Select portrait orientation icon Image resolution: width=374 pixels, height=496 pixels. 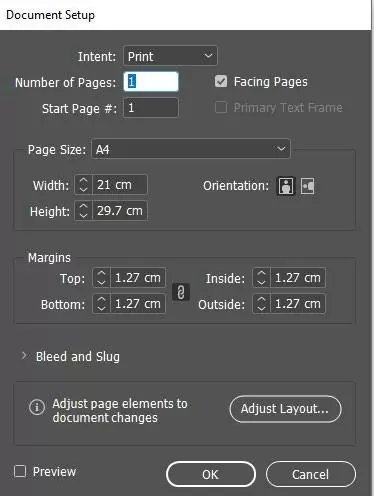(286, 186)
